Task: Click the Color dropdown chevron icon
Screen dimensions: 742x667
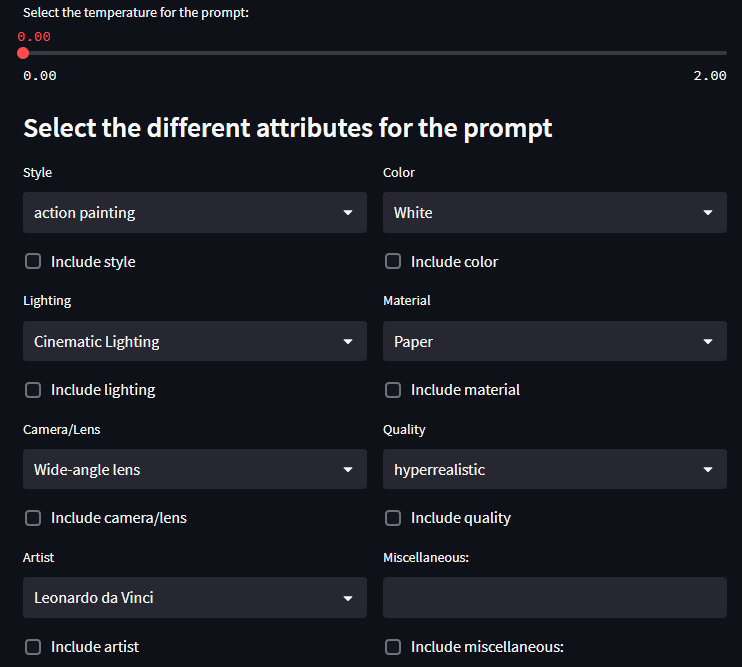Action: coord(708,213)
